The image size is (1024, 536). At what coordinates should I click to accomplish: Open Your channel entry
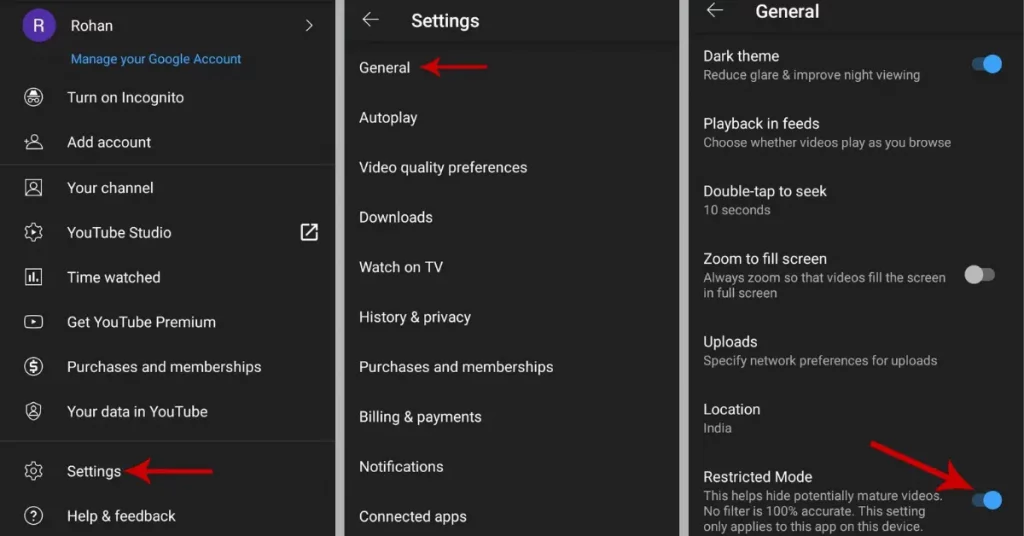[110, 187]
